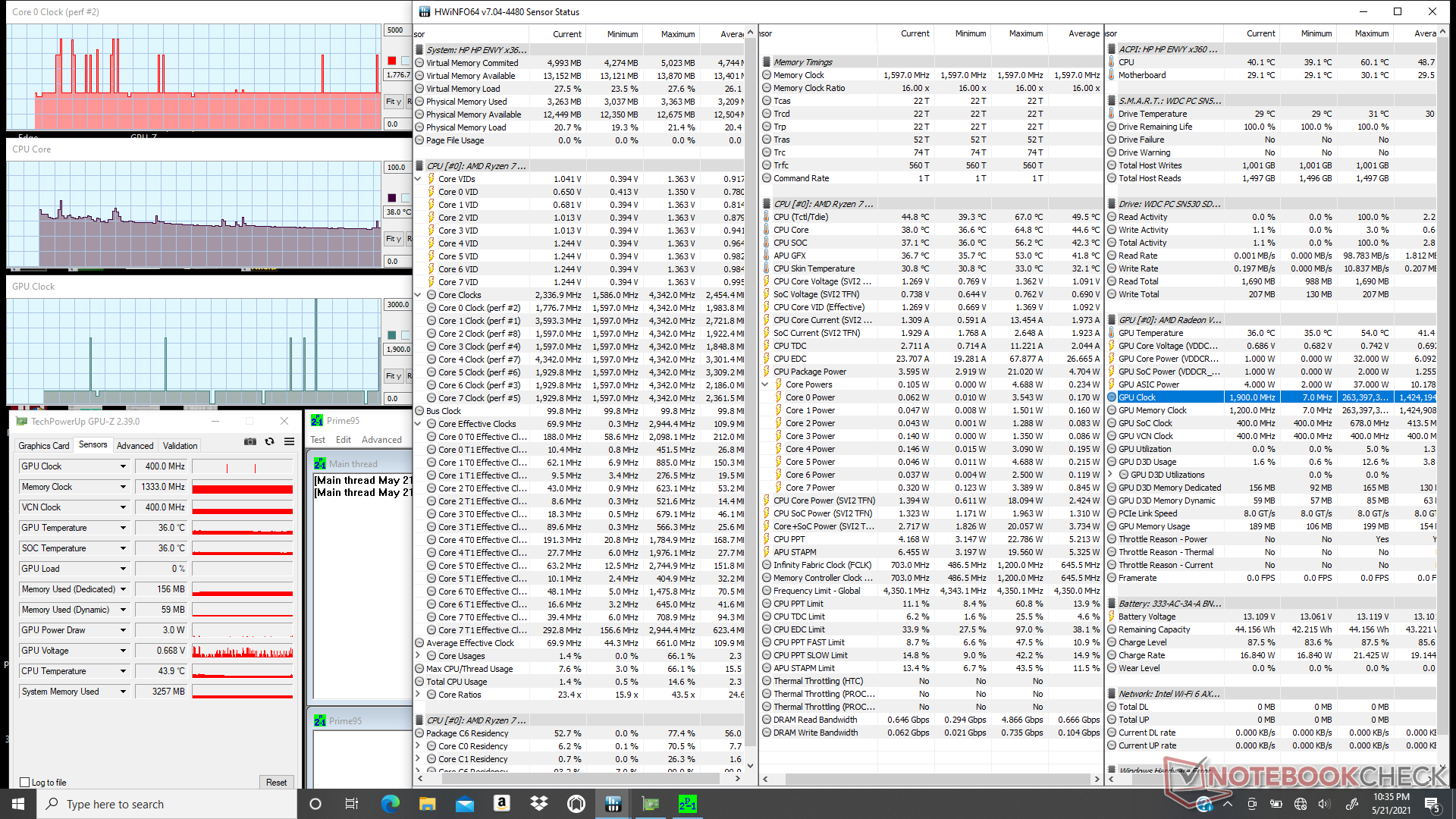Select the CPU (Tctl/Tdie) sensor row

click(930, 217)
